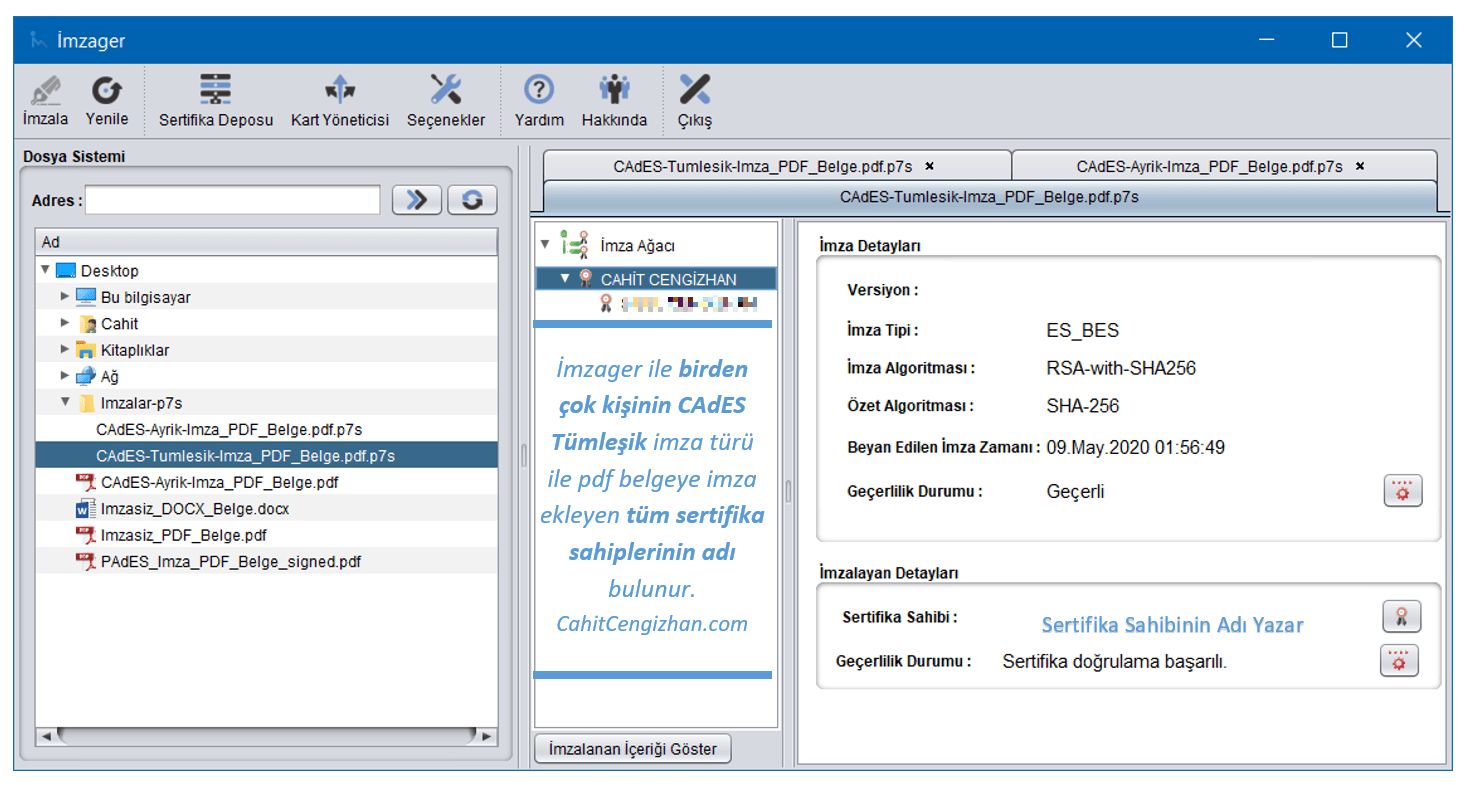Click İmzalanan İçeriği Göster button
1469x785 pixels.
pos(633,749)
